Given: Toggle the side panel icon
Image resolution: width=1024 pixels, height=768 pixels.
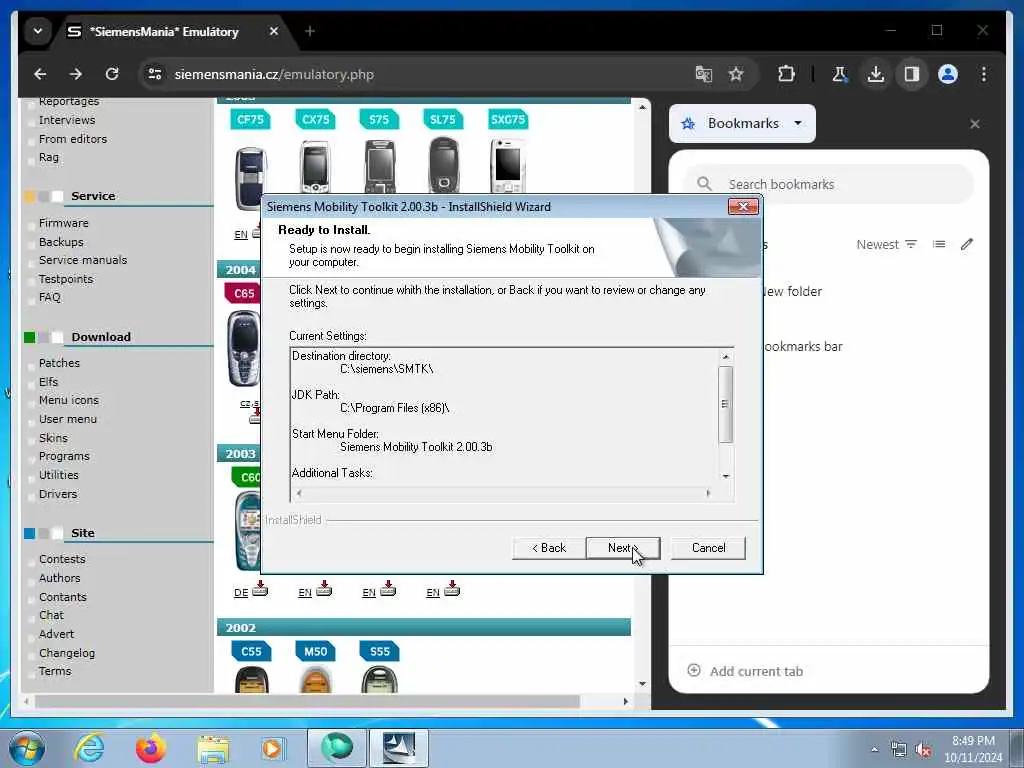Looking at the screenshot, I should click(x=912, y=74).
